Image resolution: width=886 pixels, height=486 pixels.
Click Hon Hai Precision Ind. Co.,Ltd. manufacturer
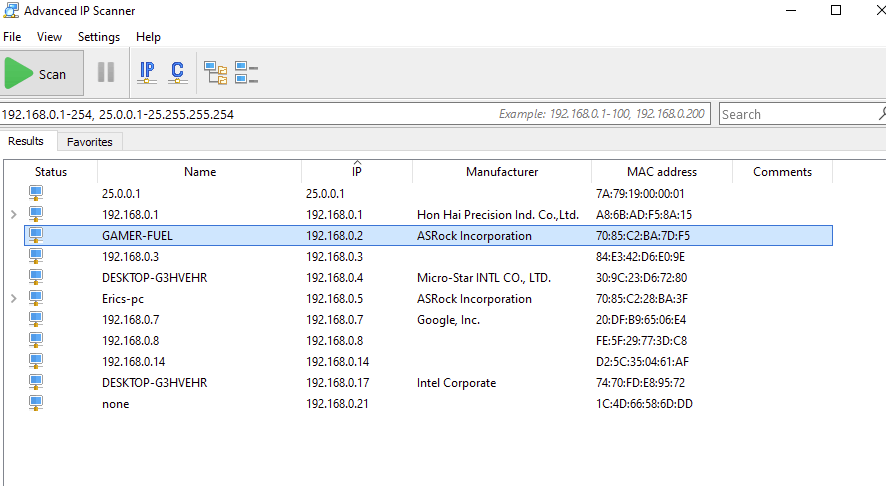[x=498, y=215]
